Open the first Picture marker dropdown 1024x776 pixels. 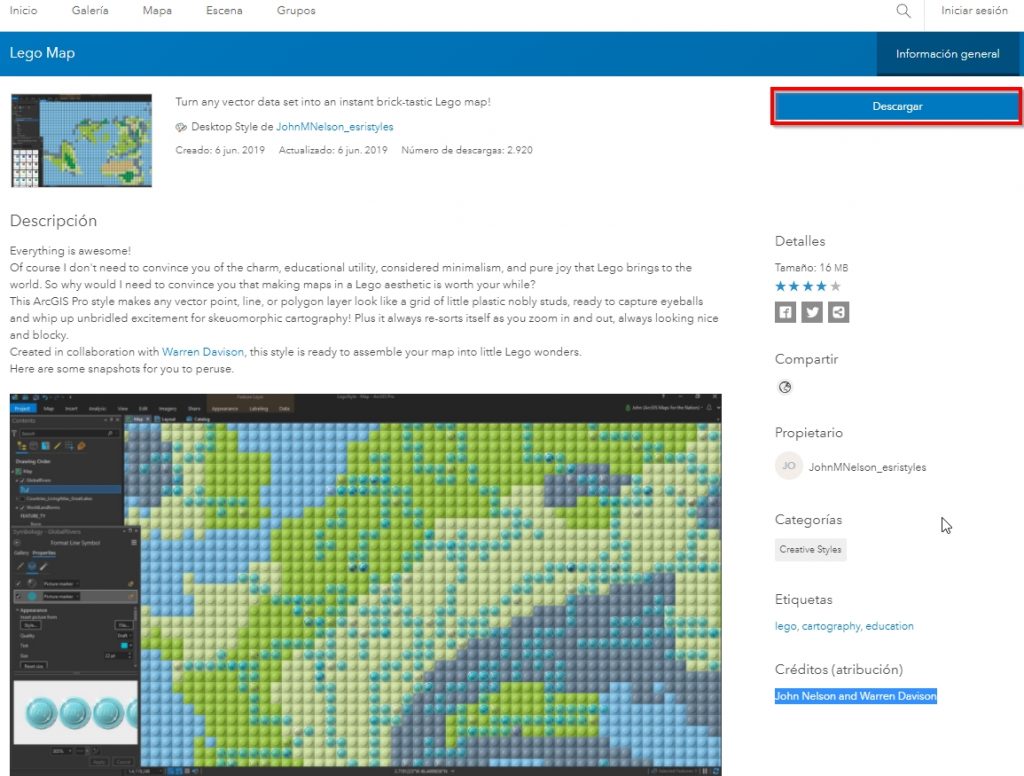tap(79, 583)
